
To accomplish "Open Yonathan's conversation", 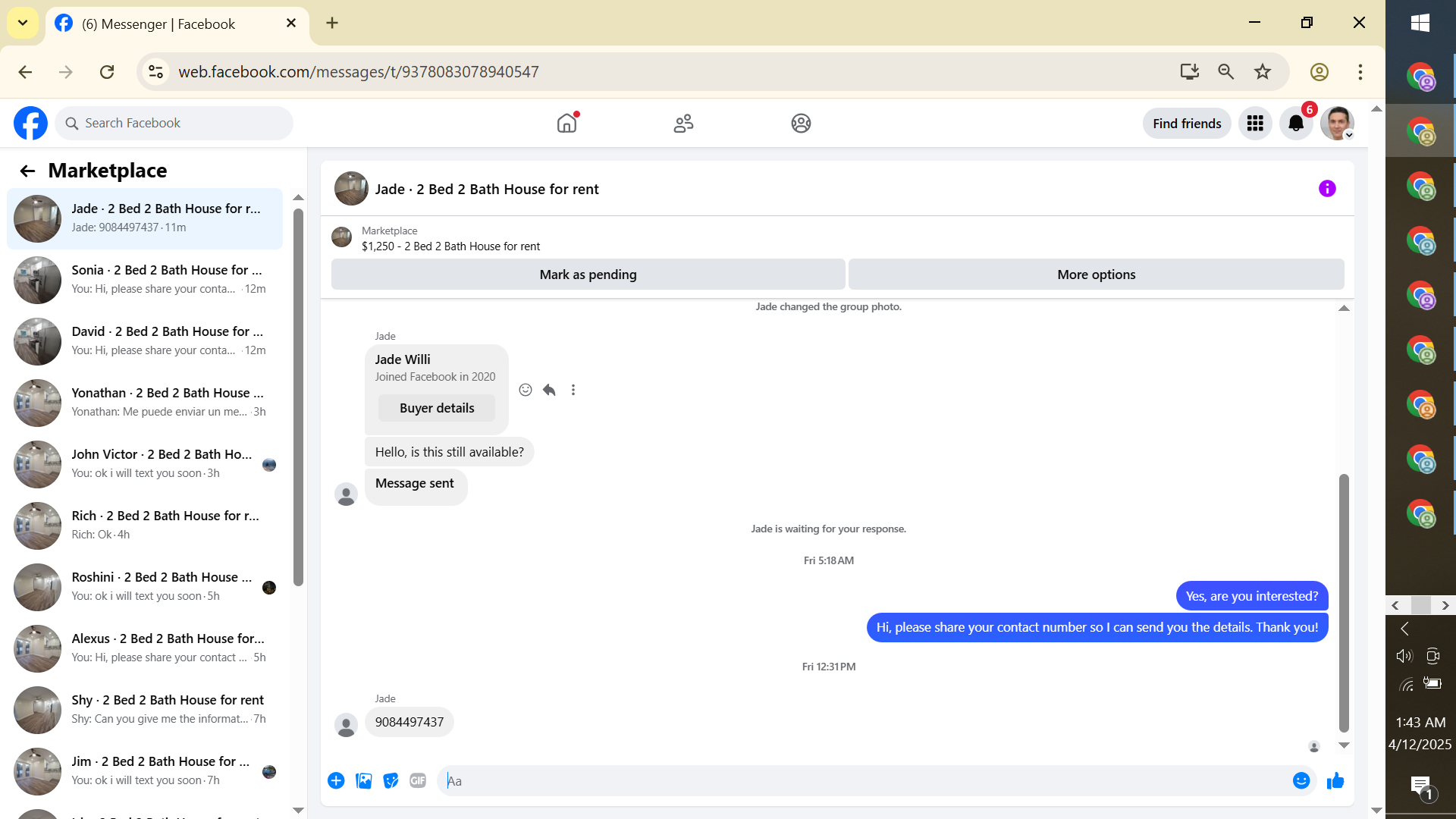I will (x=145, y=402).
